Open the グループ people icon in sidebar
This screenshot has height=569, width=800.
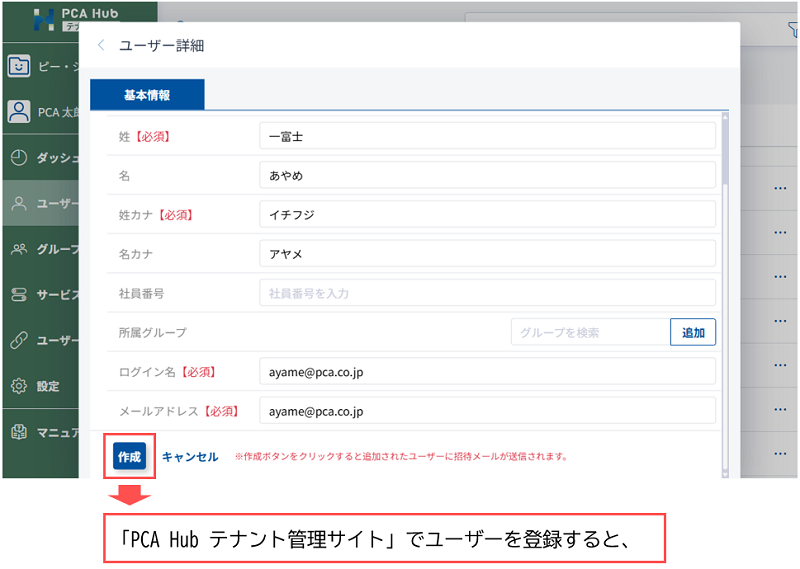tap(19, 249)
